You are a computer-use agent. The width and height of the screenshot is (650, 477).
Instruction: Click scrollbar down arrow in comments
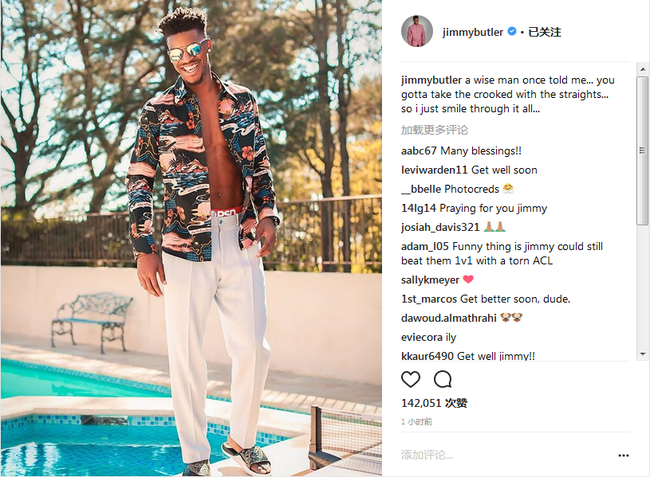(x=643, y=354)
